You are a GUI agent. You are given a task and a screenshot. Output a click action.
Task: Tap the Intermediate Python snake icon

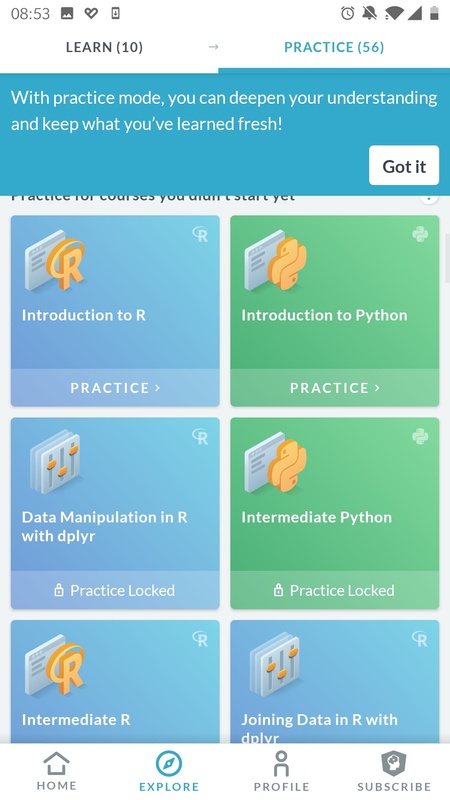click(x=276, y=463)
